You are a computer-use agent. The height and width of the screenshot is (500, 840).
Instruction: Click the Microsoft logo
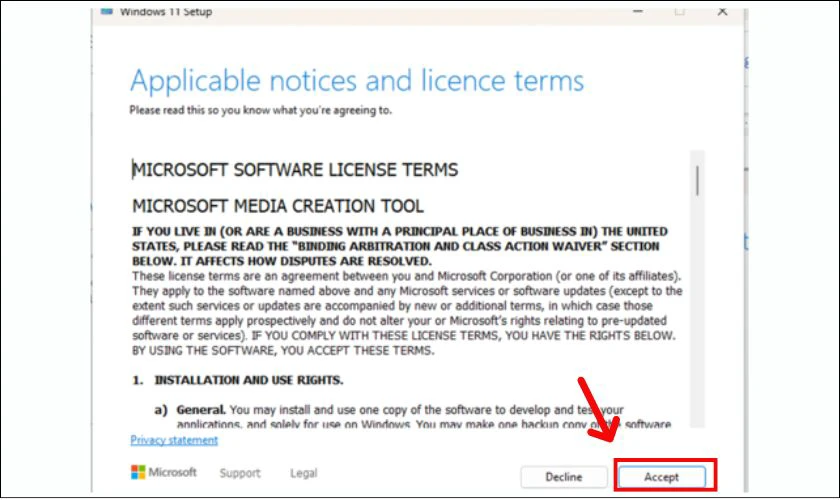coord(164,472)
